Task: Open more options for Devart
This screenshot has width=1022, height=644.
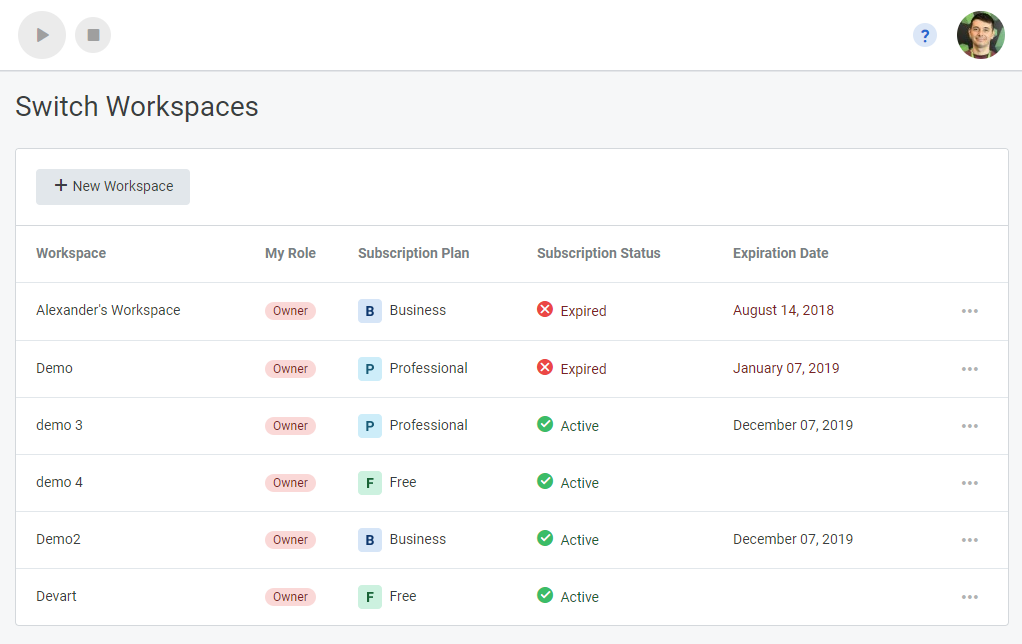Action: pyautogui.click(x=969, y=597)
